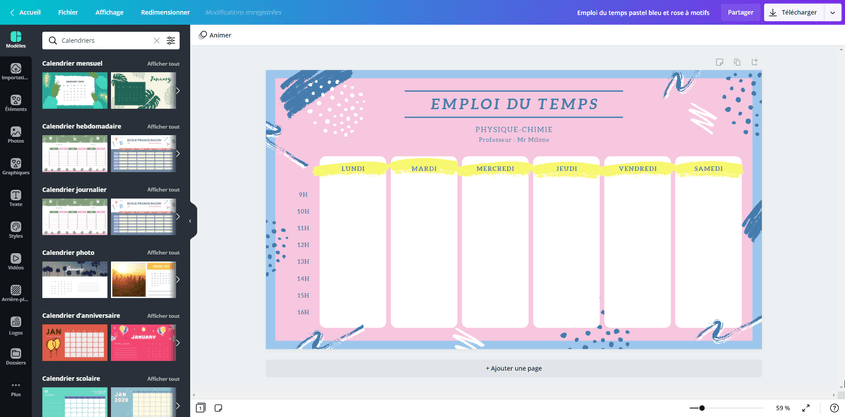Open the Arrière-plan sidebar panel

click(15, 292)
